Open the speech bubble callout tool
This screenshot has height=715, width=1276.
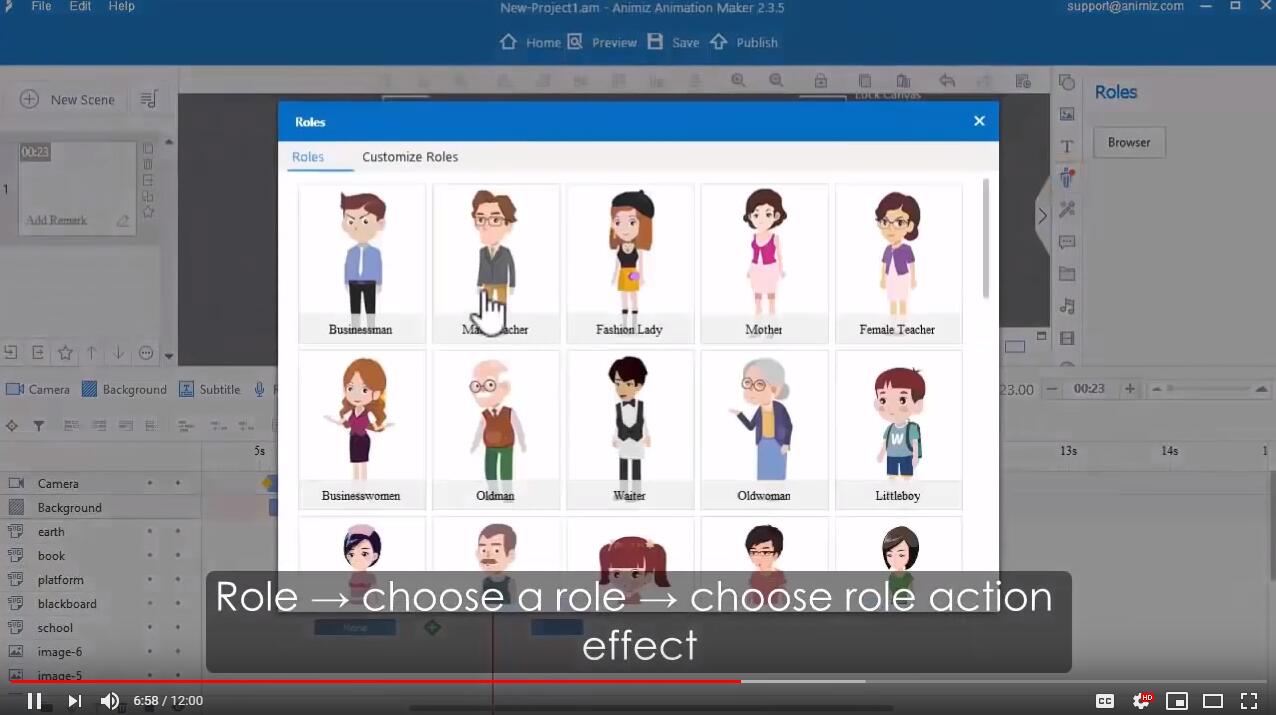click(1067, 242)
